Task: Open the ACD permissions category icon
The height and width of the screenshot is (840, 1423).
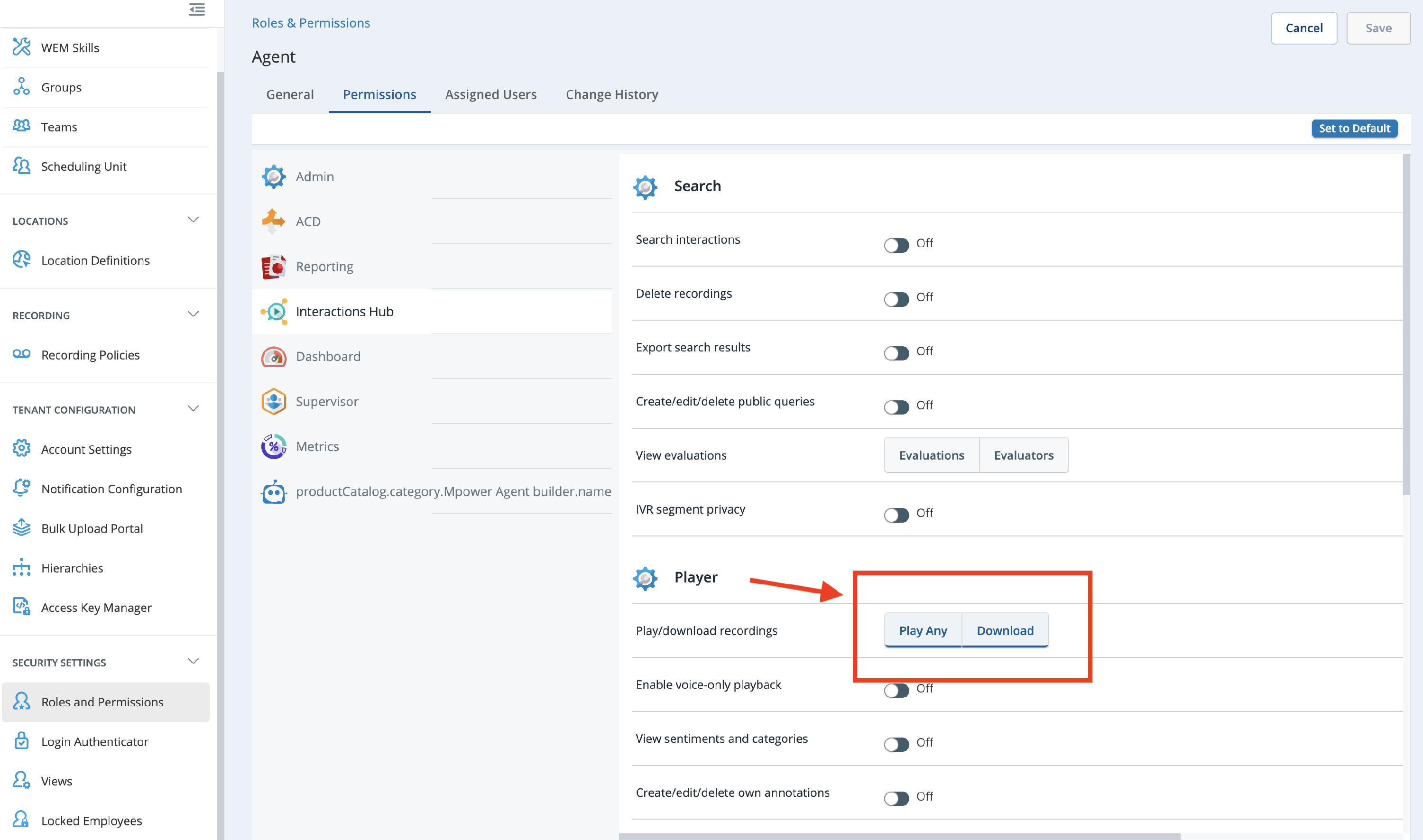Action: coord(273,222)
